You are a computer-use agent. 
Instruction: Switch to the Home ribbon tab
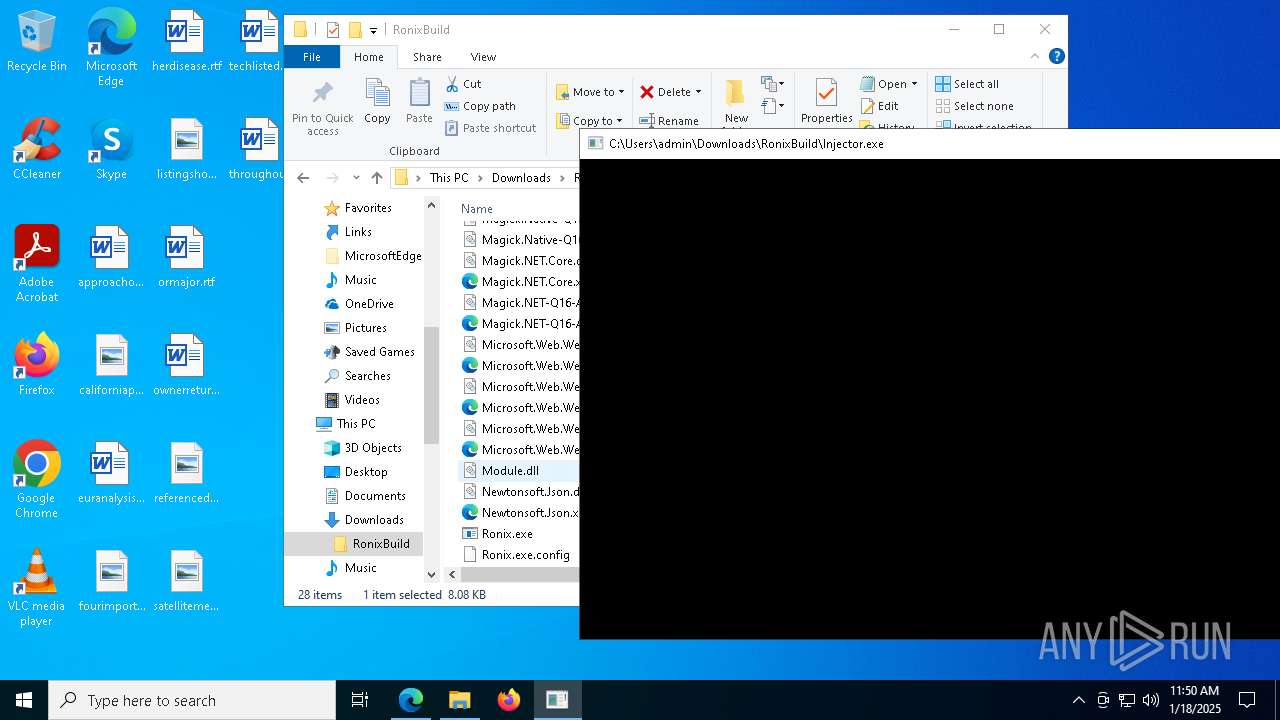[x=369, y=57]
